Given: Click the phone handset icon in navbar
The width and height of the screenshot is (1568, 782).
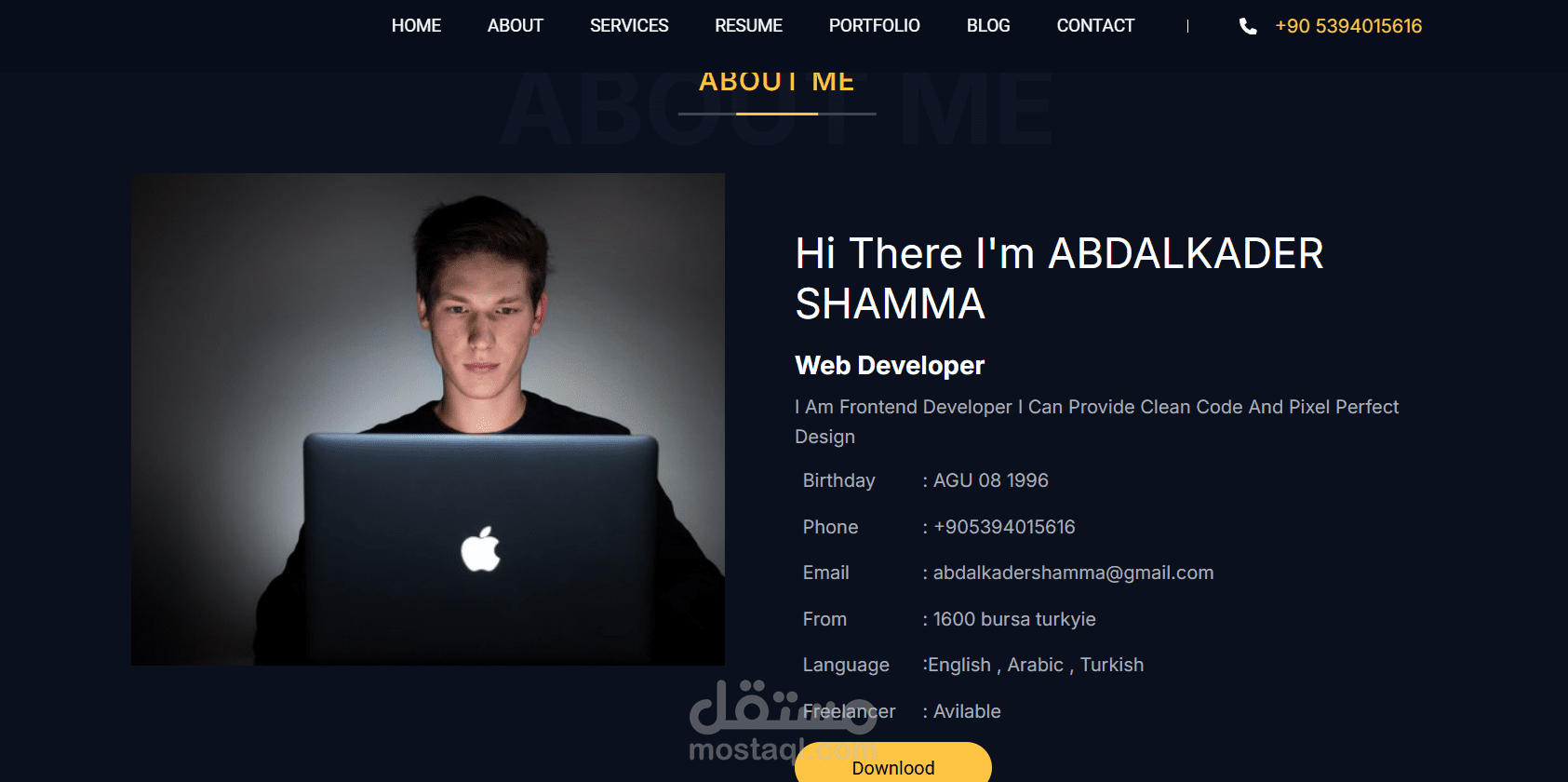Looking at the screenshot, I should tap(1248, 26).
